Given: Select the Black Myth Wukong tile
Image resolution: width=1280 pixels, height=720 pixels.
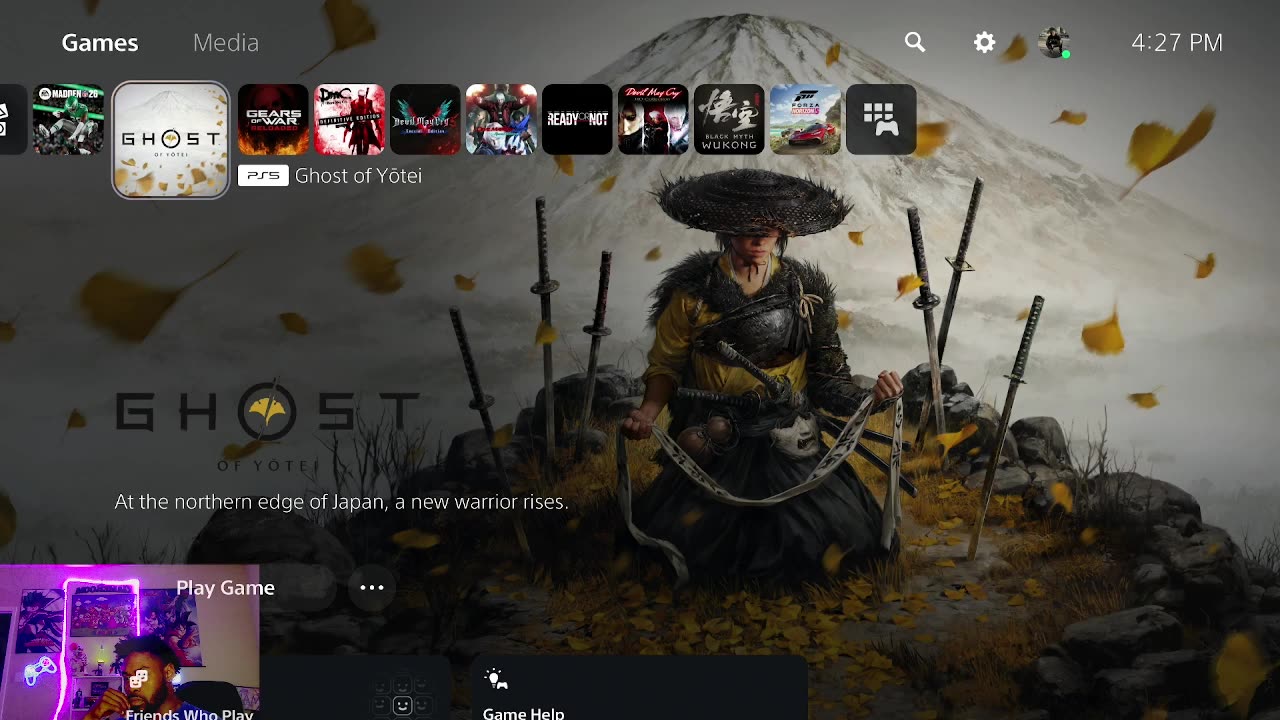Looking at the screenshot, I should (x=729, y=120).
